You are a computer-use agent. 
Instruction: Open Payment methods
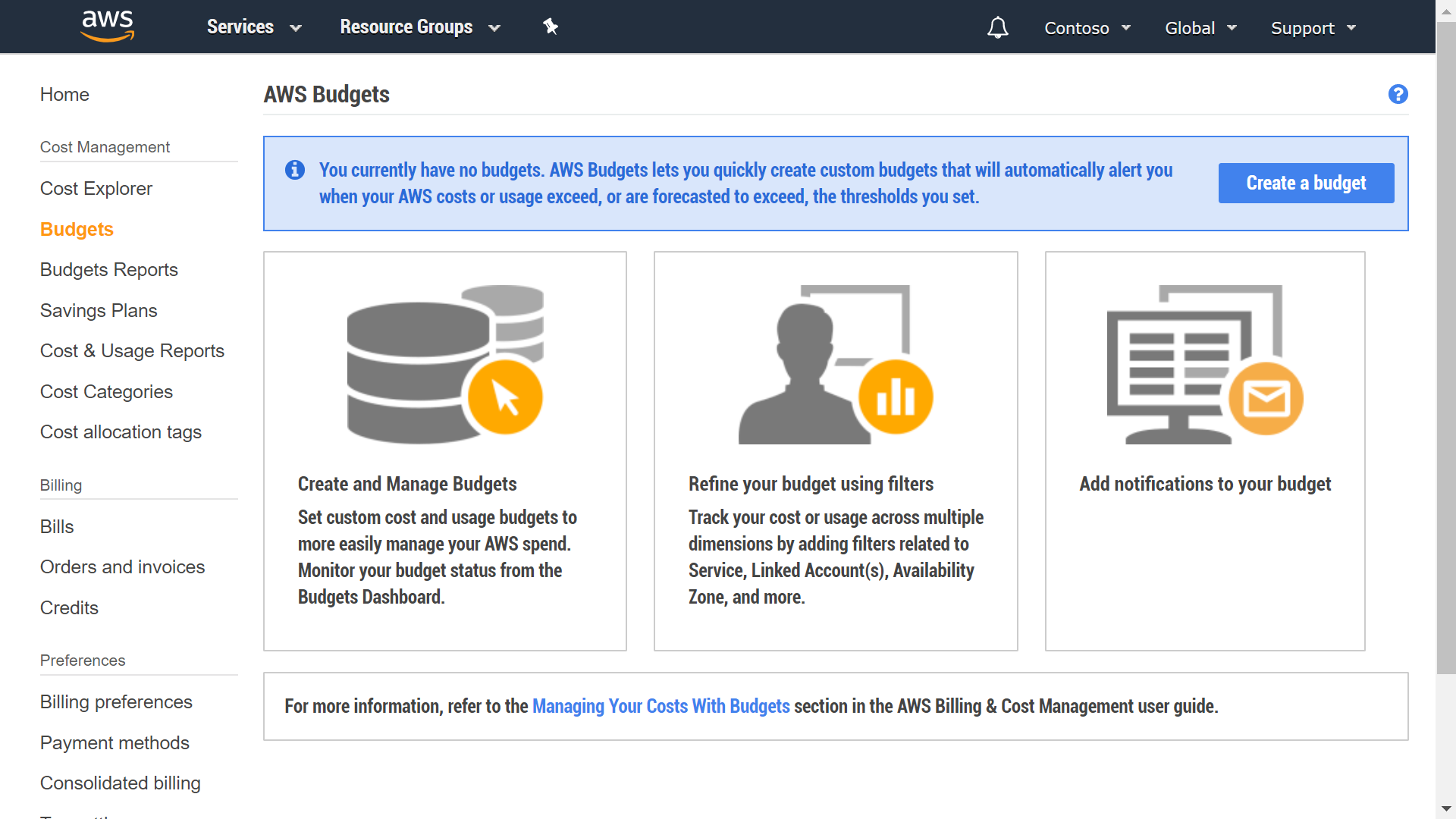point(115,743)
